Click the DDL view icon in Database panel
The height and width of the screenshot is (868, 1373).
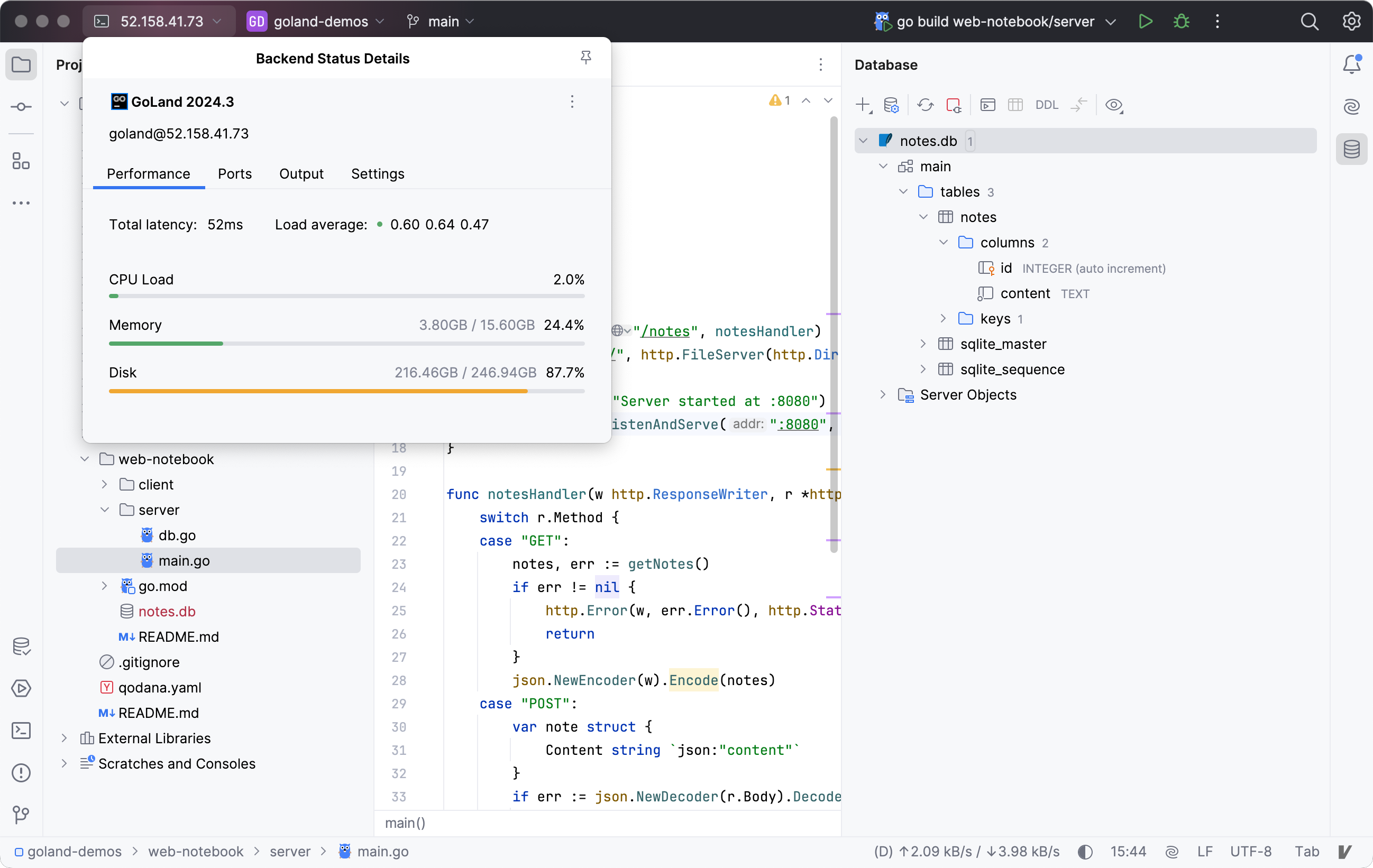pyautogui.click(x=1046, y=105)
